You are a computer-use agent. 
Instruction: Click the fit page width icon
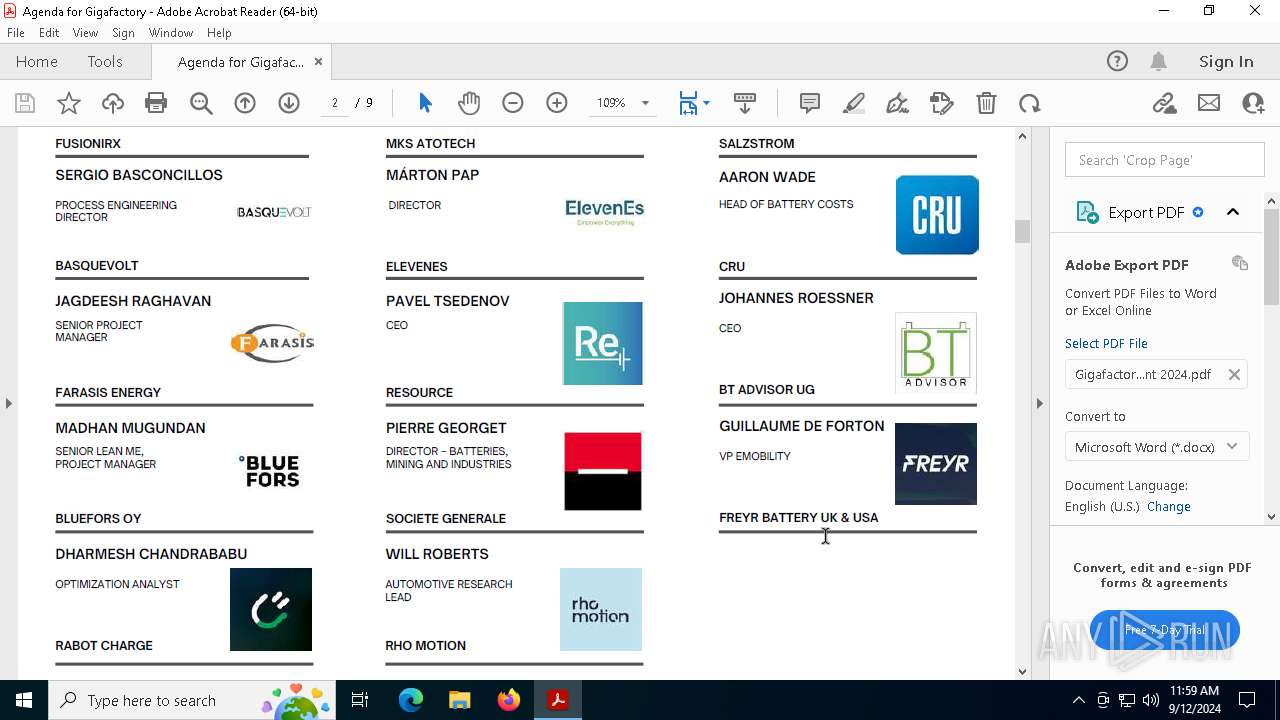point(688,103)
